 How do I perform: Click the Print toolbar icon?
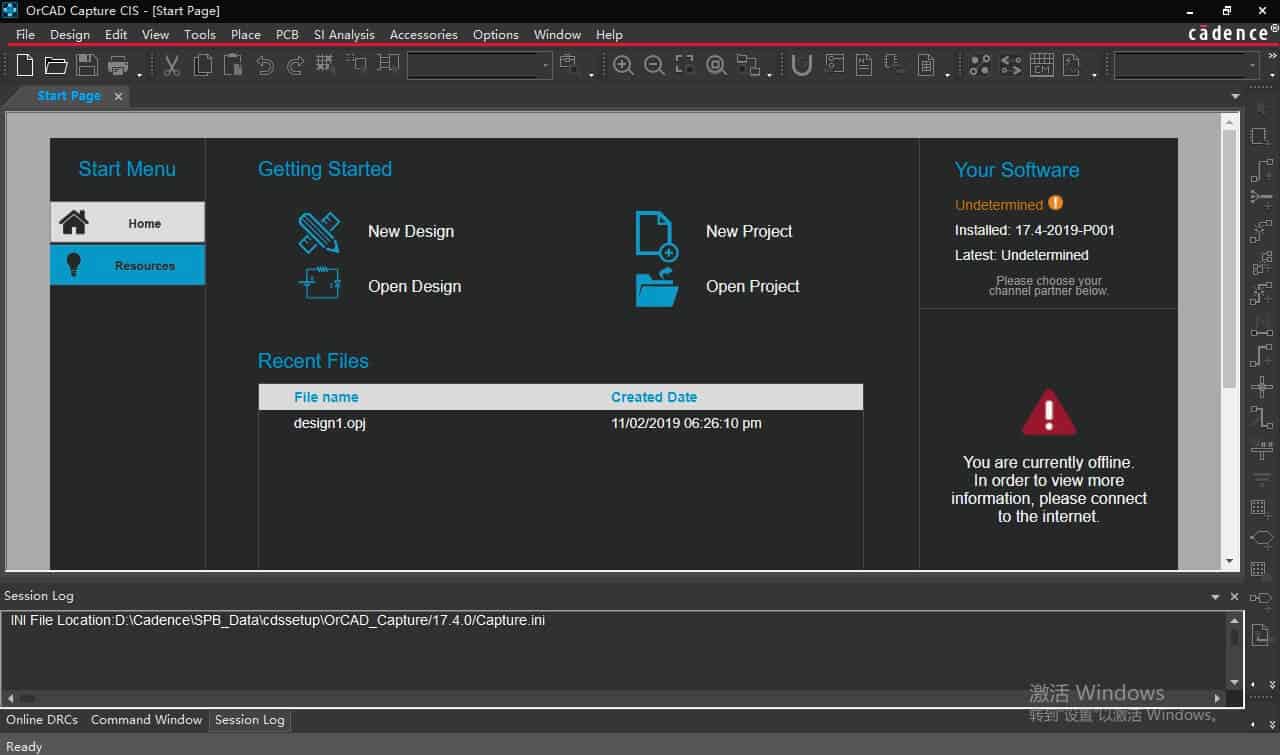(x=118, y=66)
